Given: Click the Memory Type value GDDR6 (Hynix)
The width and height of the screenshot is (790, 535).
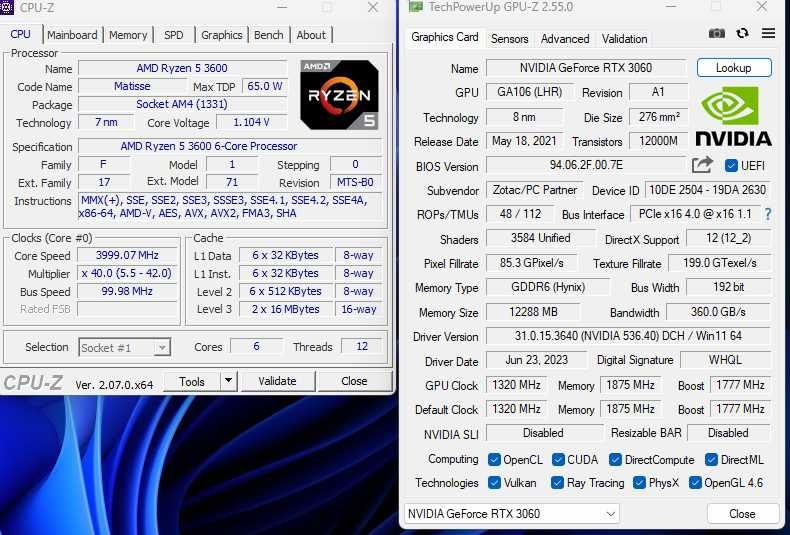Looking at the screenshot, I should coord(548,287).
